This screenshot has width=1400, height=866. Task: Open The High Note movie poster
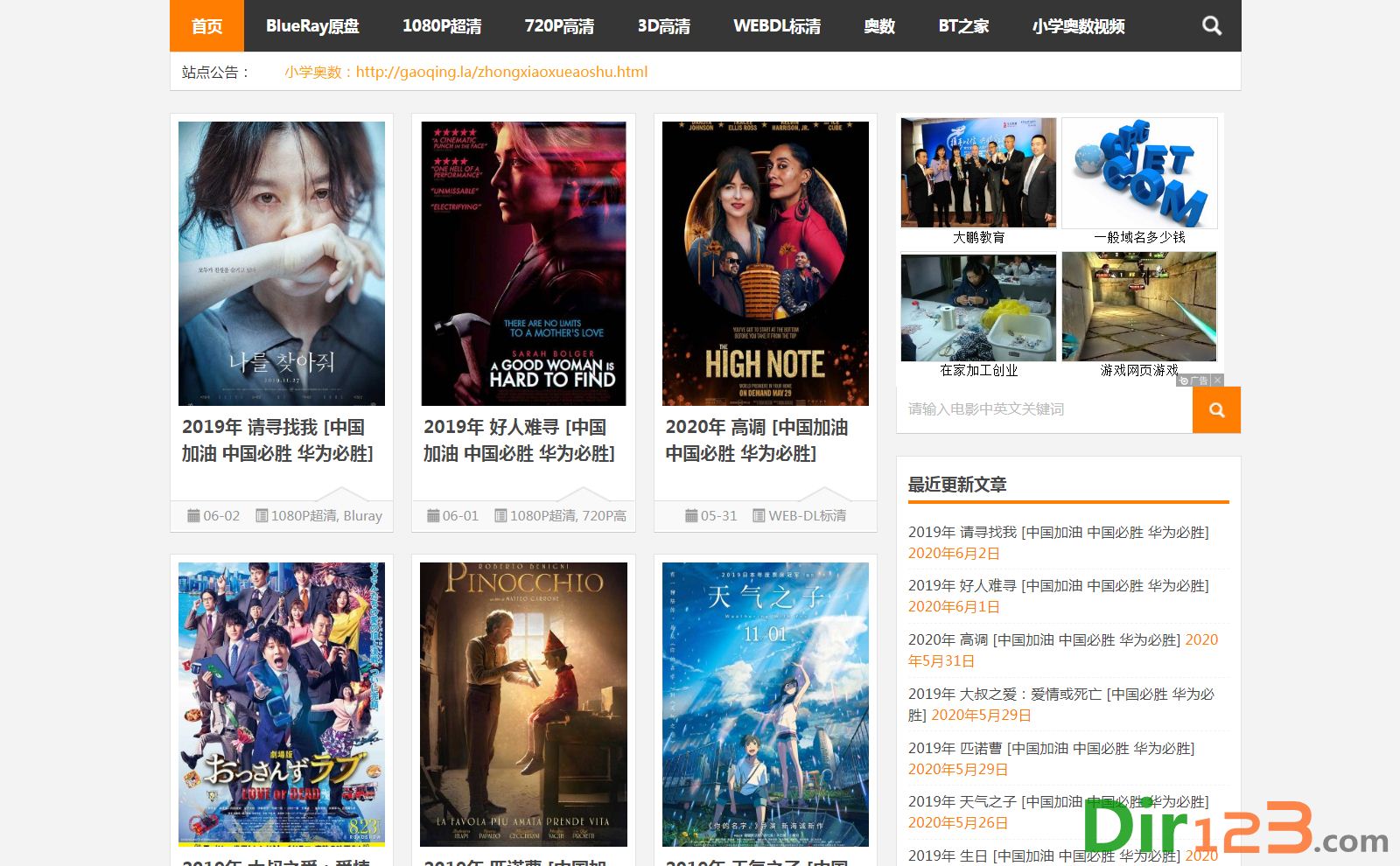coord(766,263)
